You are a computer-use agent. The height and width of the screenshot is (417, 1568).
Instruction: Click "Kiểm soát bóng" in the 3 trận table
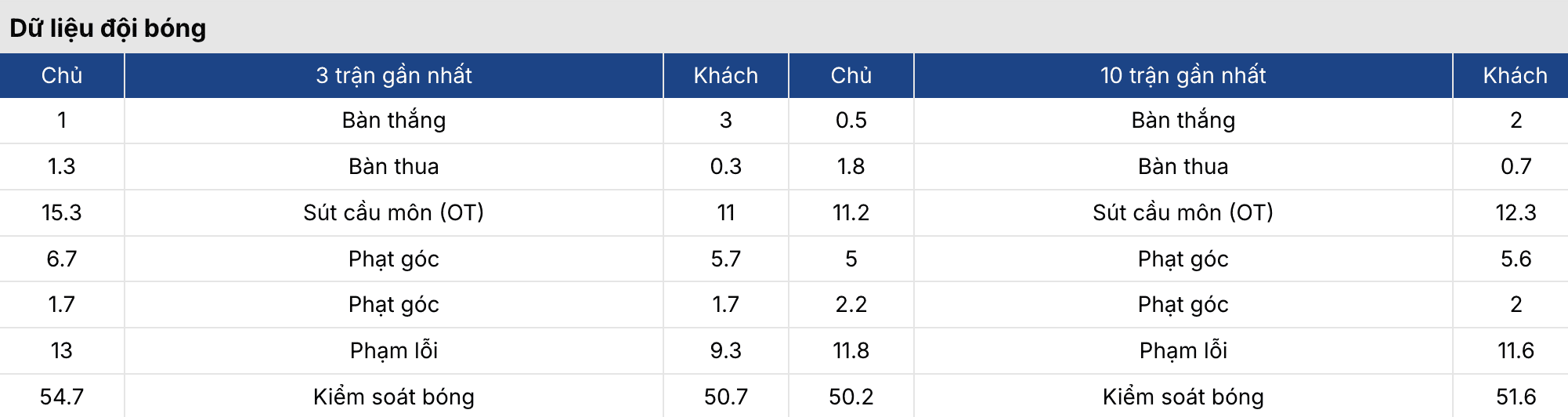click(393, 397)
